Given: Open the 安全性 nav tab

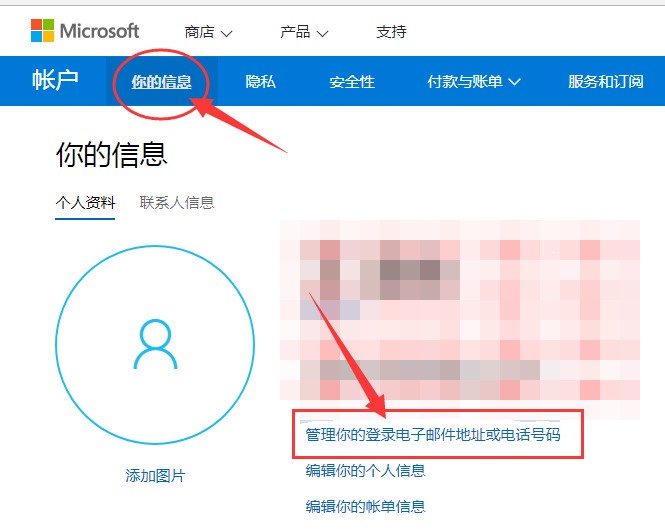Looking at the screenshot, I should [352, 81].
